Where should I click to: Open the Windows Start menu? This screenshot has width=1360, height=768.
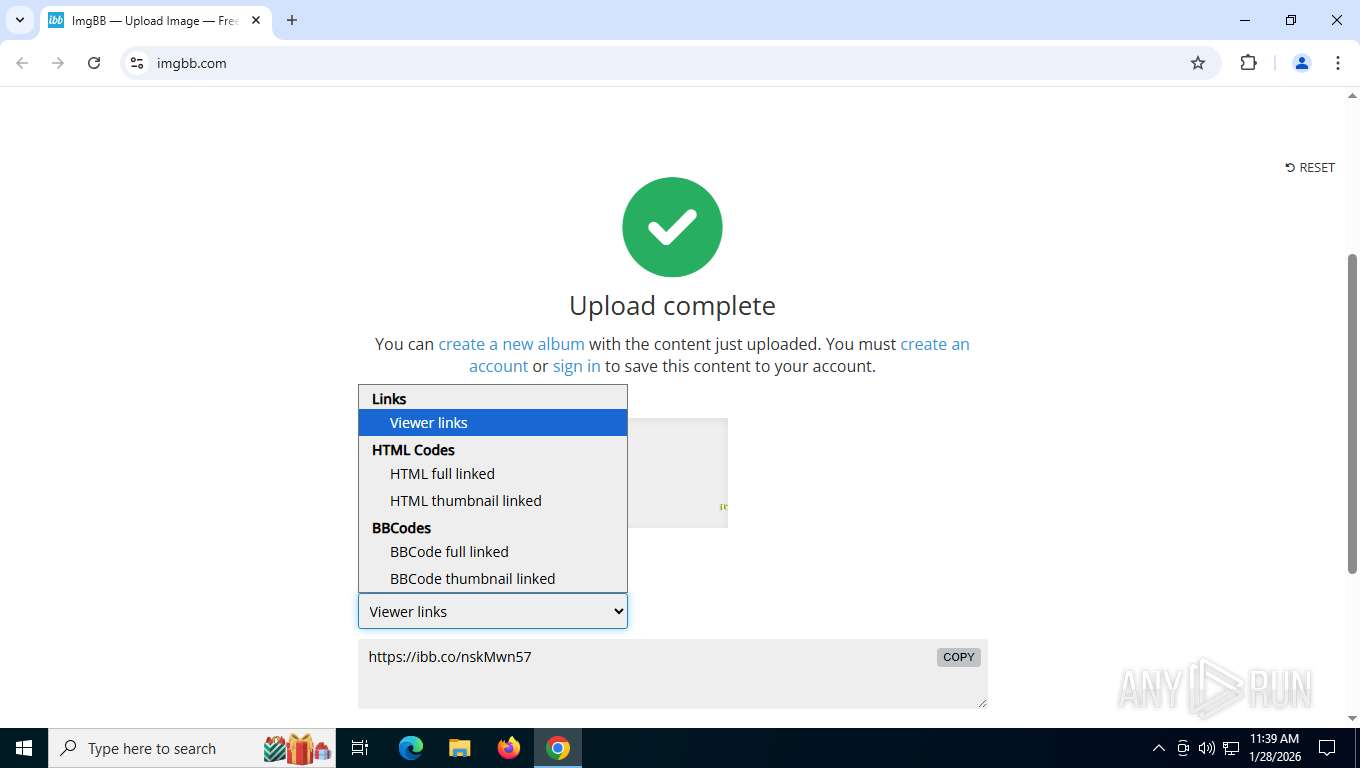24,748
